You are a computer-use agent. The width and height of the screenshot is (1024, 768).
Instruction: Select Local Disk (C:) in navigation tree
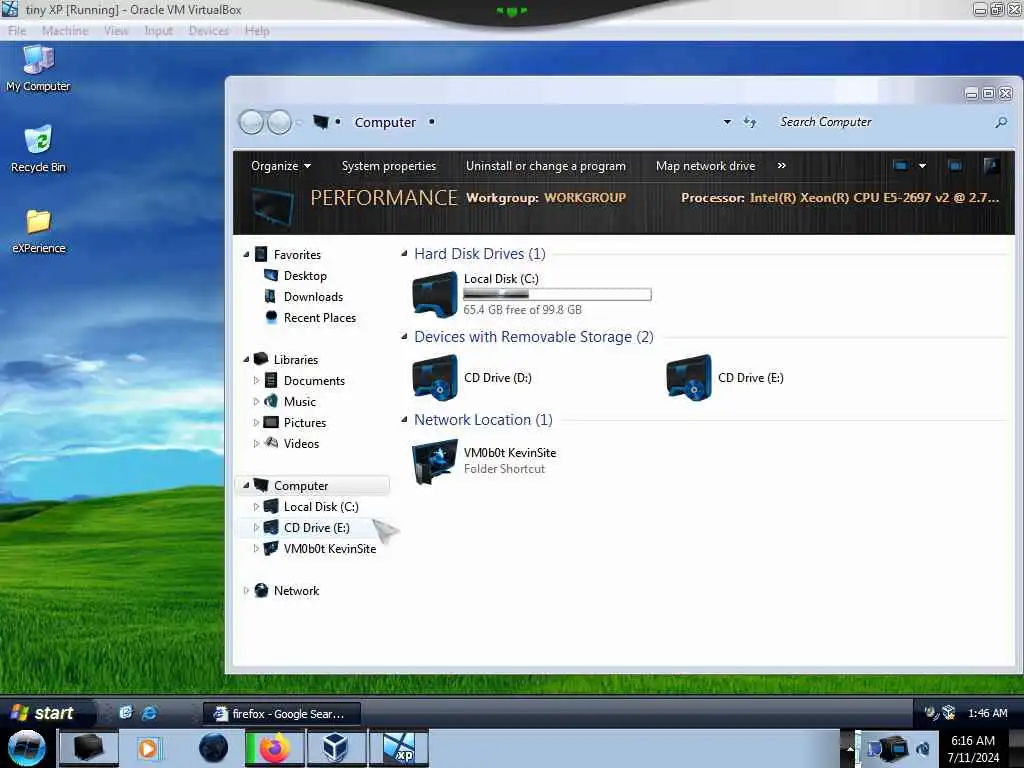coord(321,507)
